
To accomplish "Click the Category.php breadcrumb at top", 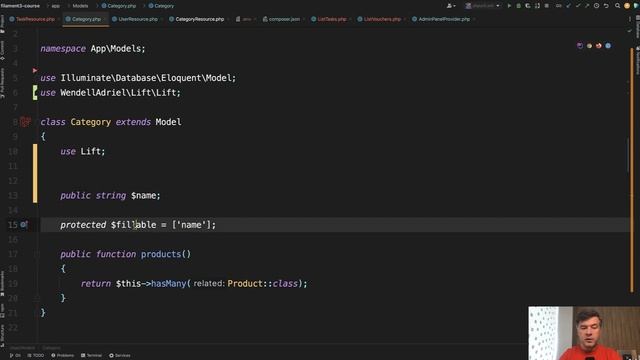I will tap(119, 6).
